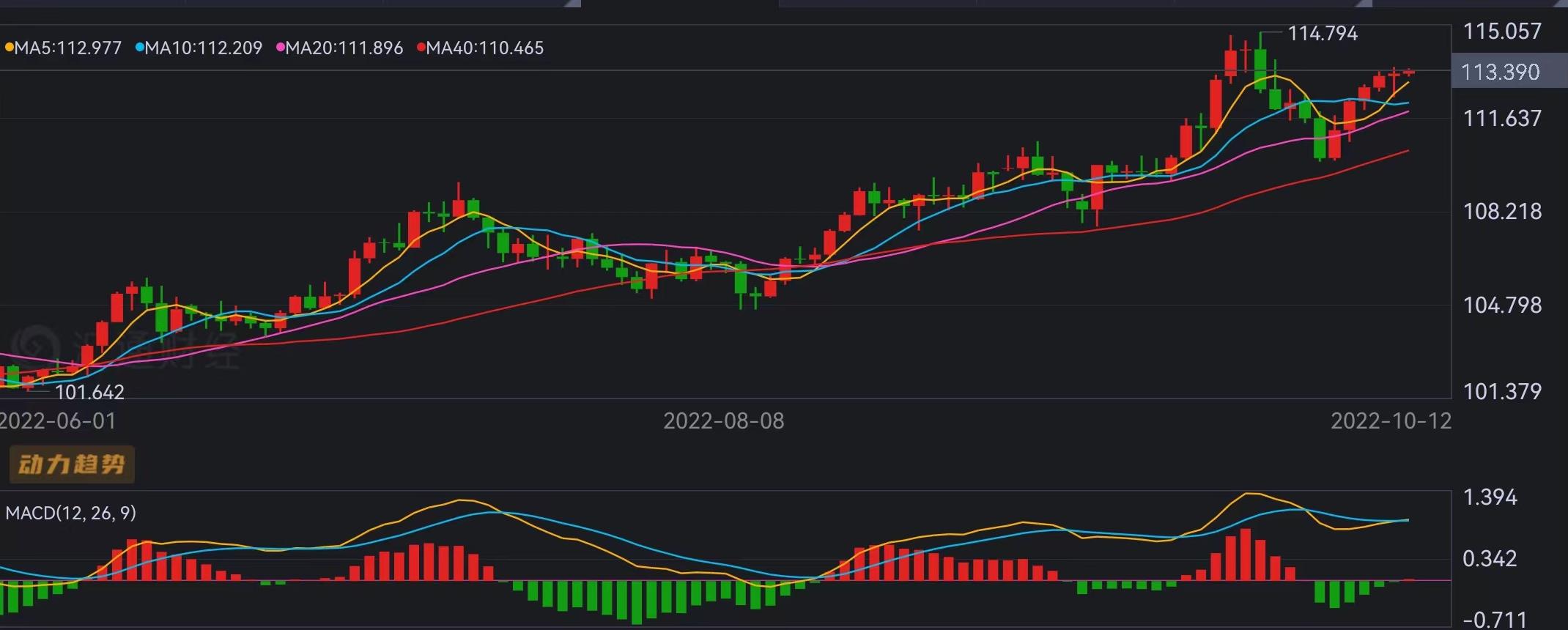Click the 1.394 MACD axis value
The image size is (1568, 630).
[1490, 497]
